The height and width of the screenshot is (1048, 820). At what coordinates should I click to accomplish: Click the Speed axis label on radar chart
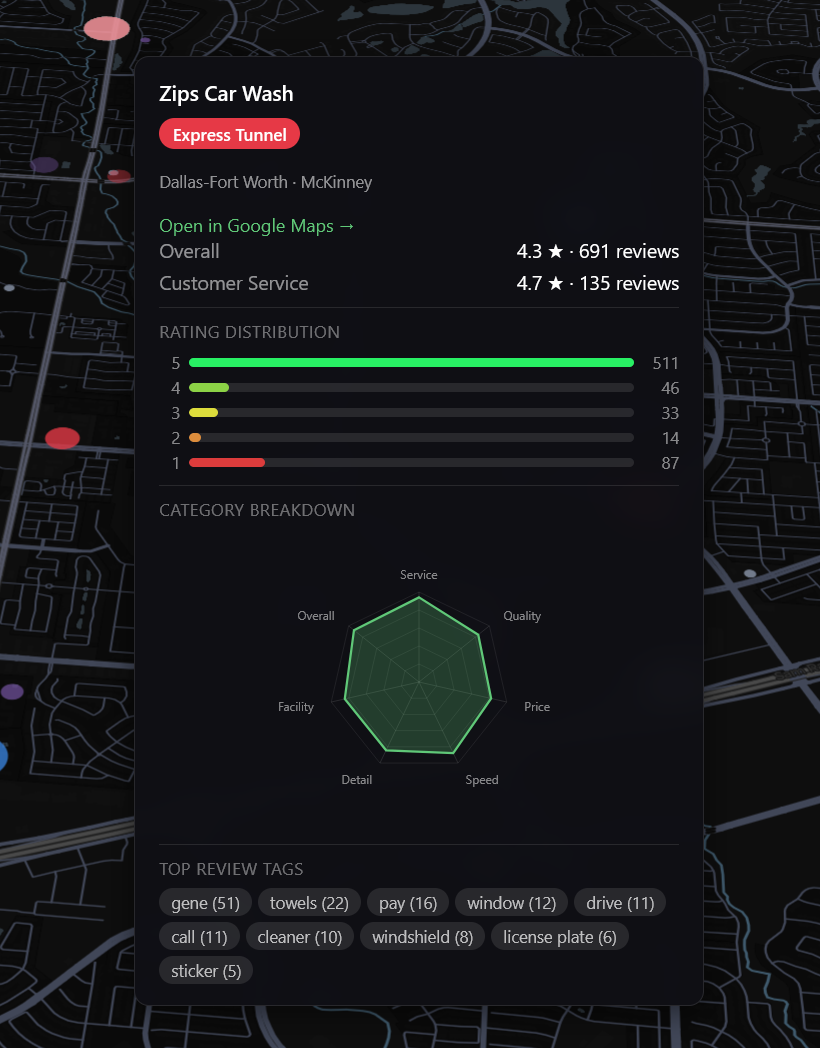pos(481,779)
